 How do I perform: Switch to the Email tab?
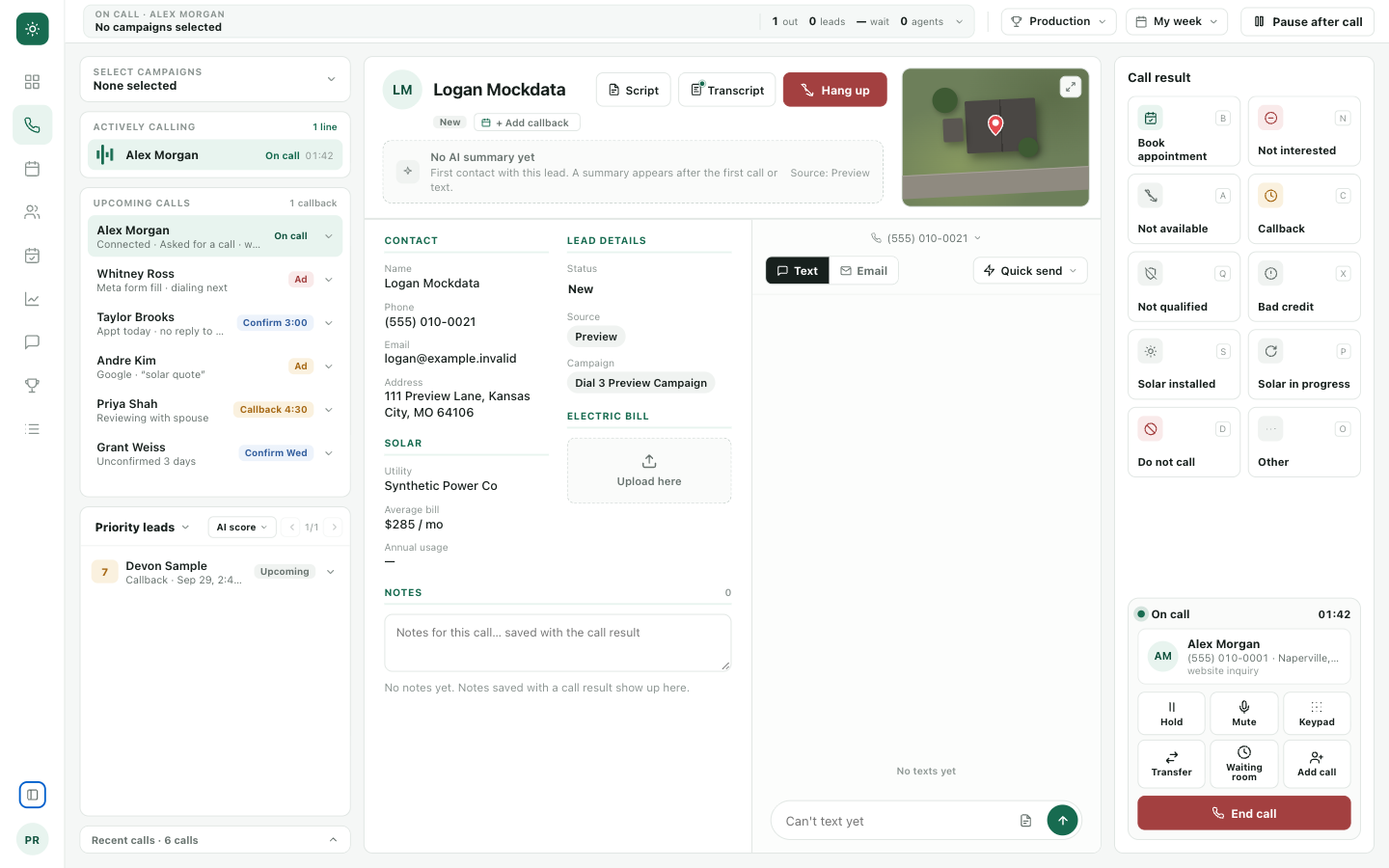point(863,271)
